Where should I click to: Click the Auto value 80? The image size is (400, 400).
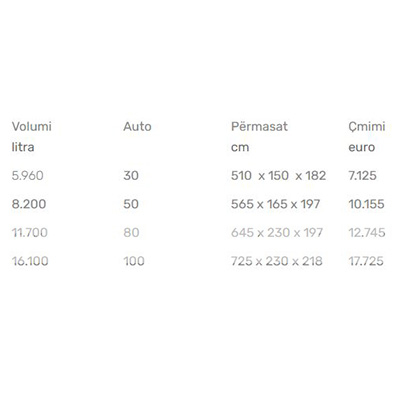click(x=131, y=232)
